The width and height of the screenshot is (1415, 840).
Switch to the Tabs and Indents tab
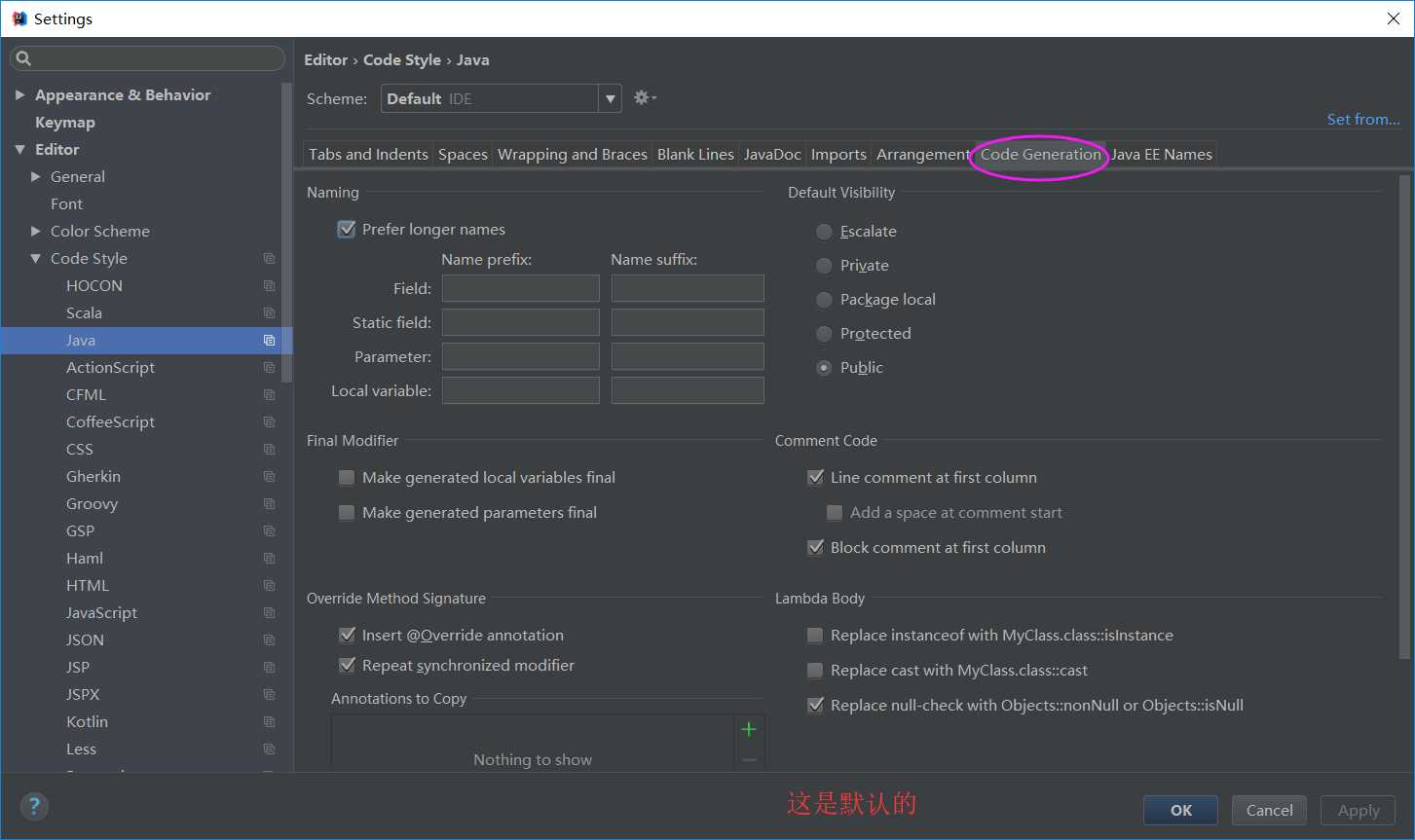click(x=368, y=154)
